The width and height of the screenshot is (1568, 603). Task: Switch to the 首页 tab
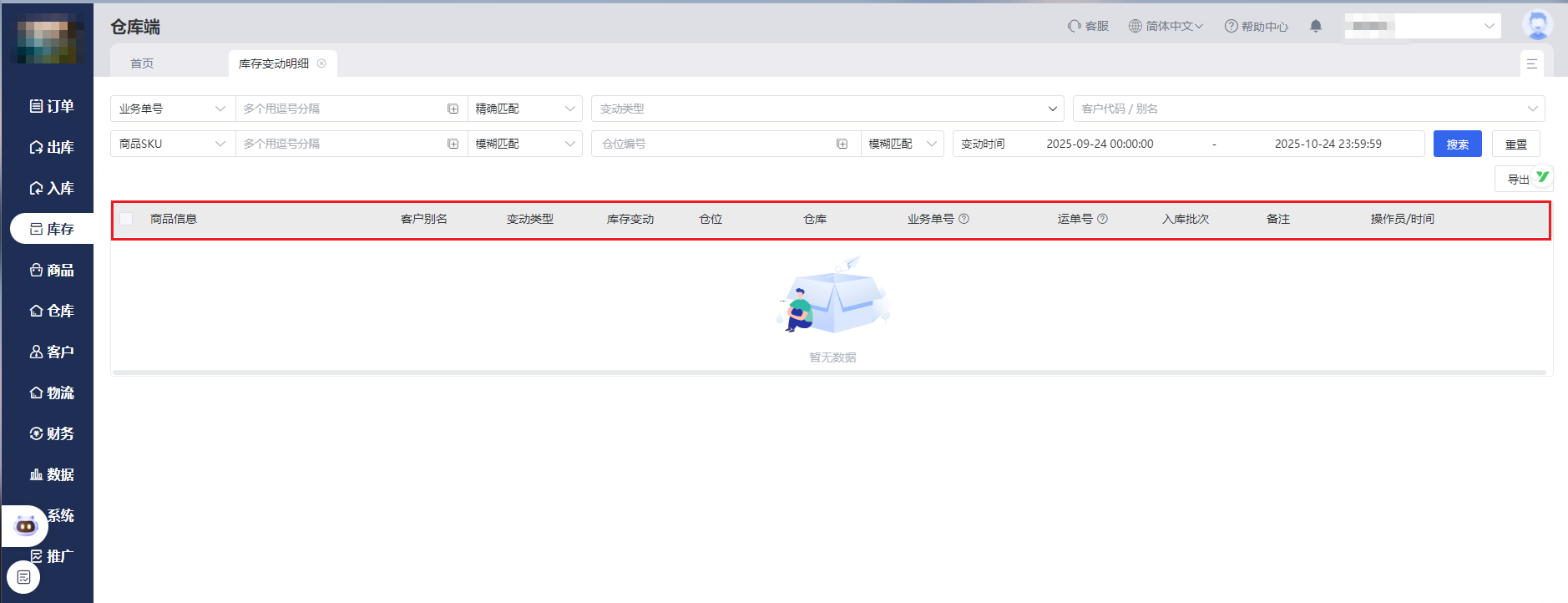(x=142, y=63)
